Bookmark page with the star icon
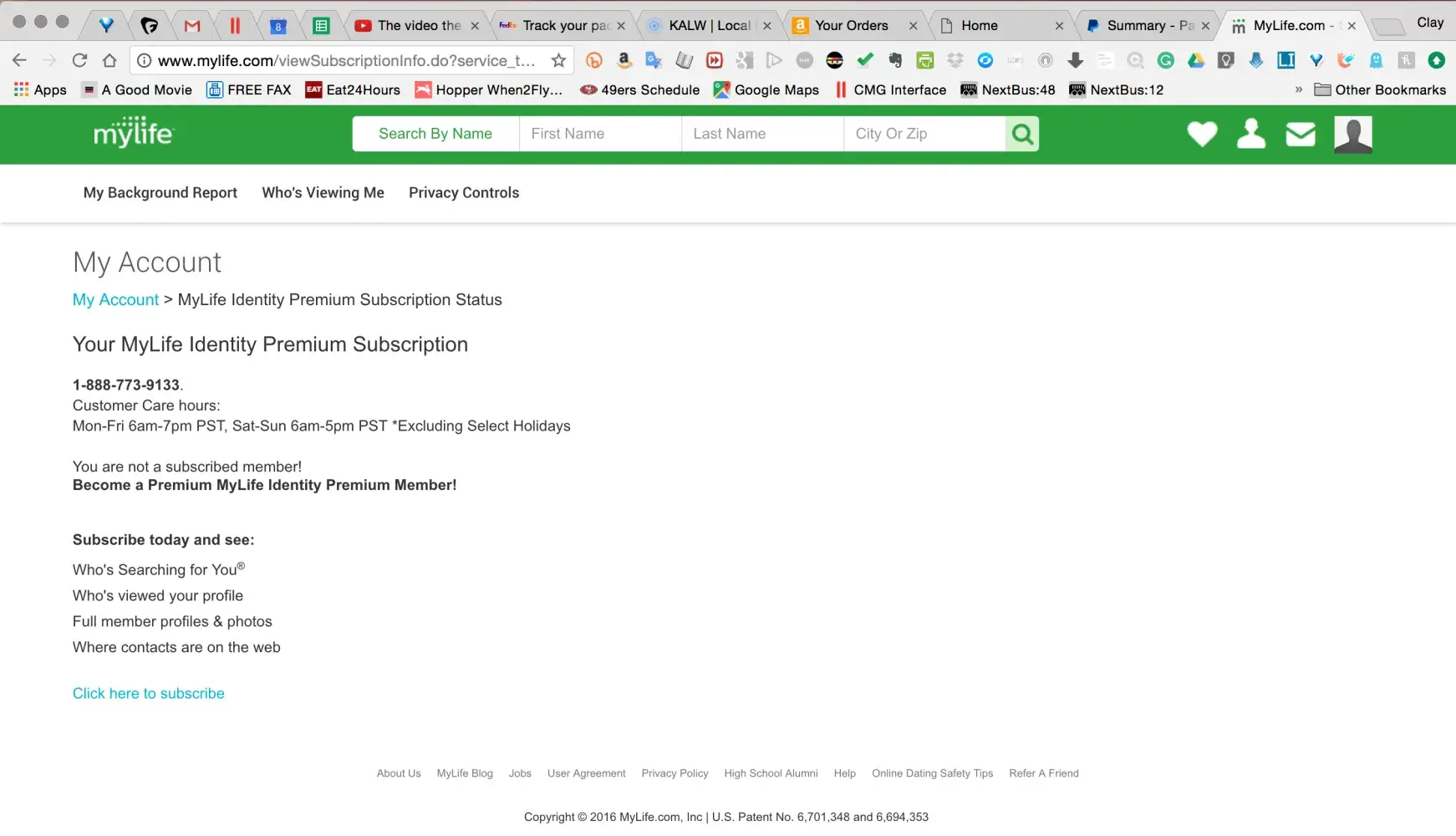 558,60
